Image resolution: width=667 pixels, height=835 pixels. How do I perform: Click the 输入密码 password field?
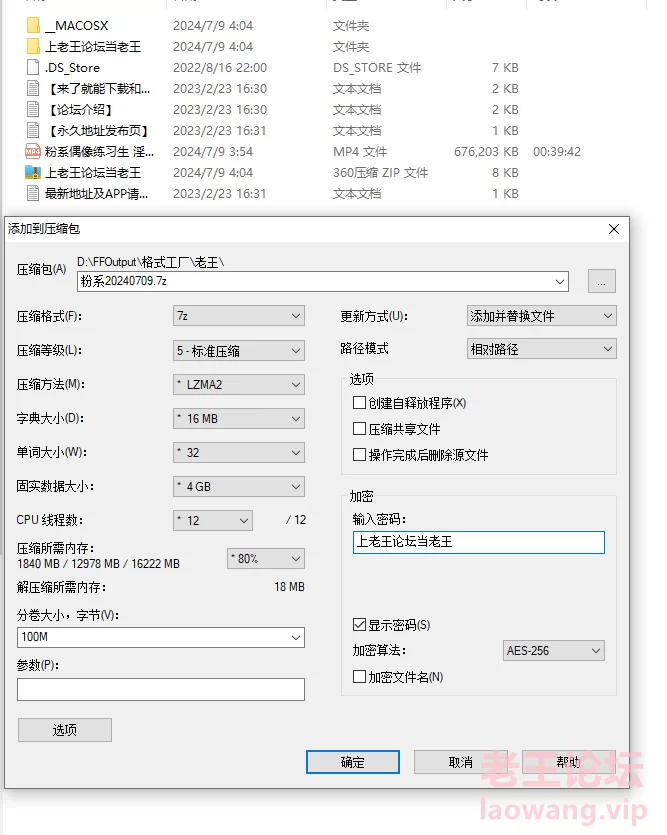[479, 542]
